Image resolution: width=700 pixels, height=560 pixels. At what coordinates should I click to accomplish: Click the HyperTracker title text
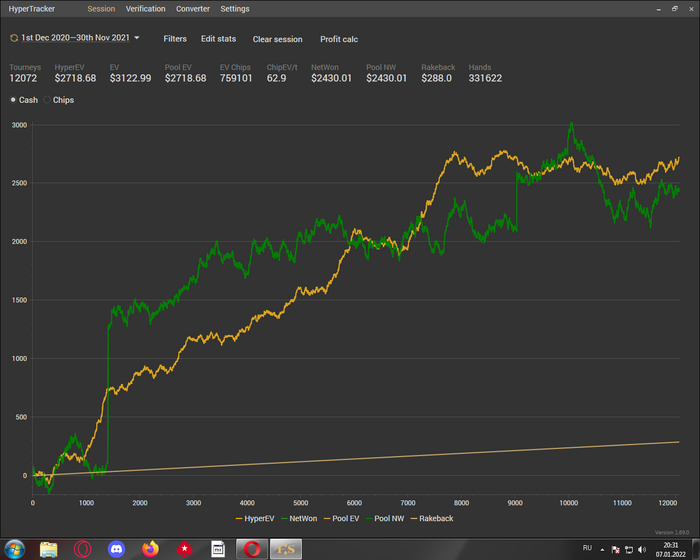pos(32,9)
